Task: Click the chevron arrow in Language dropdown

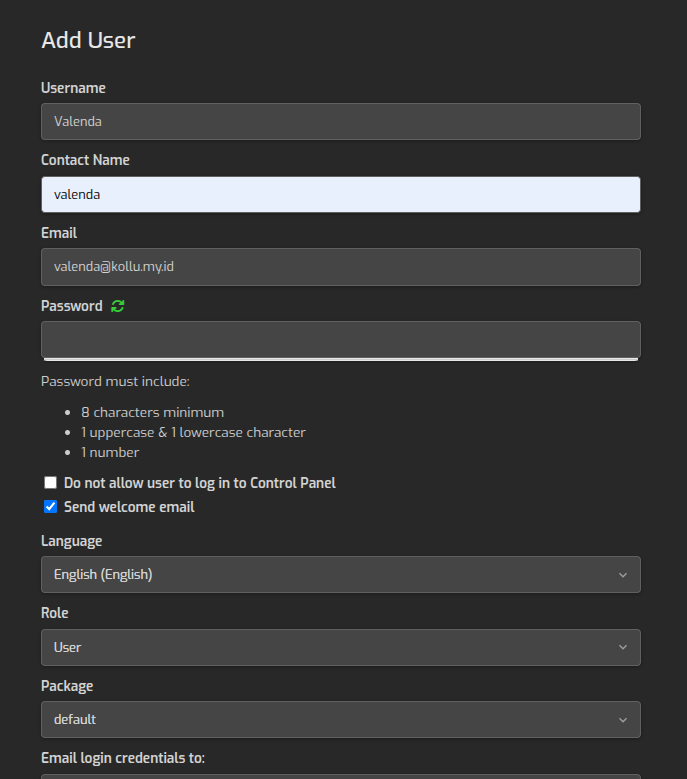Action: click(622, 575)
